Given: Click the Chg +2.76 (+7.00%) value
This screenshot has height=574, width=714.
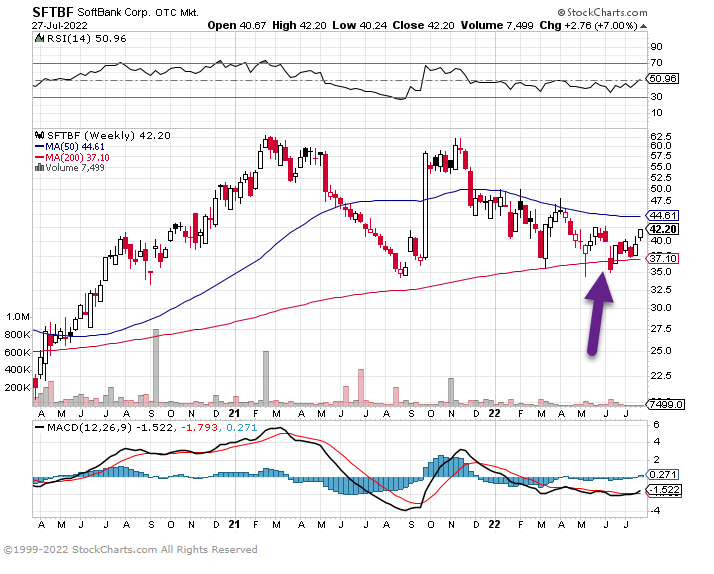Looking at the screenshot, I should [588, 25].
